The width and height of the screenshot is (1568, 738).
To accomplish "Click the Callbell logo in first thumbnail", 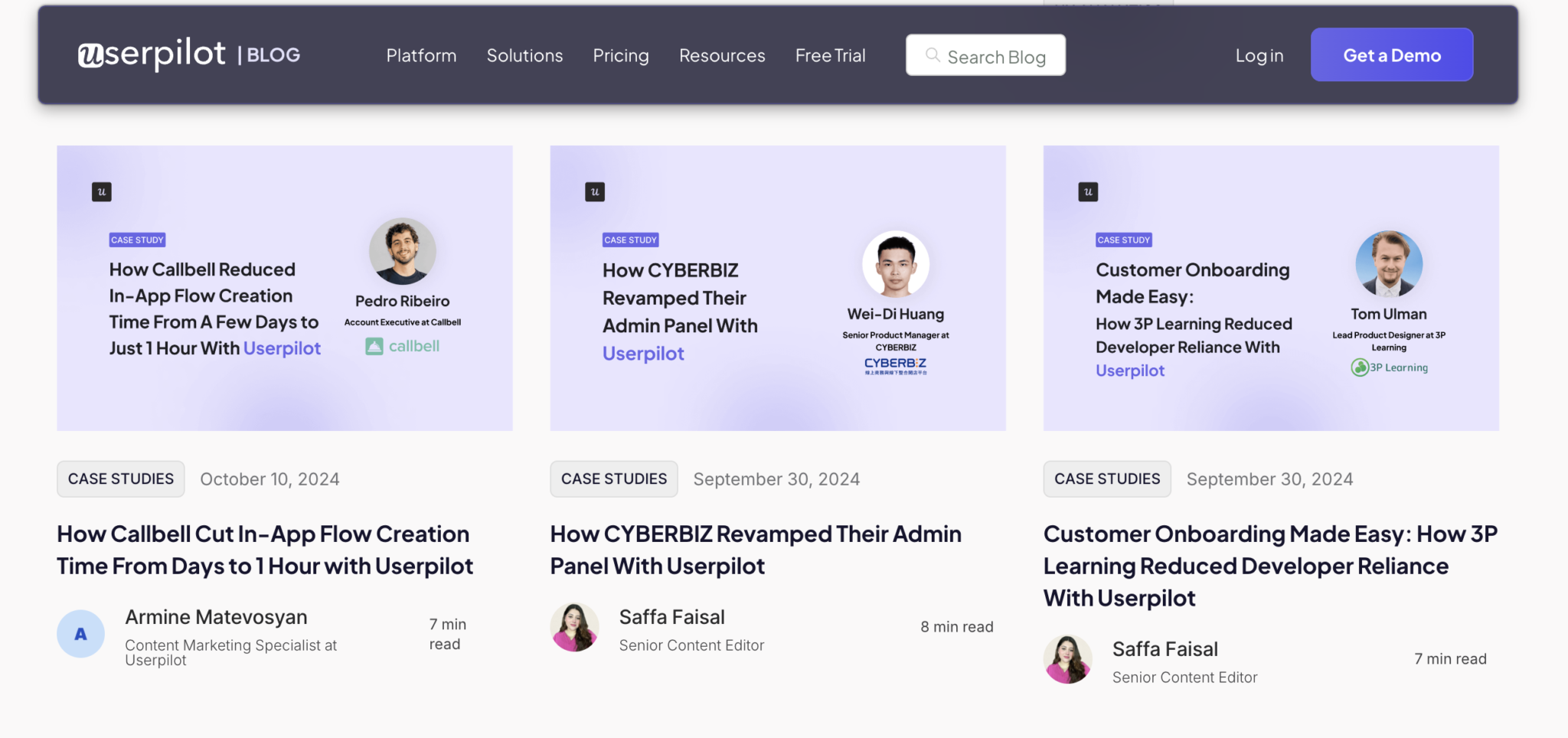I will [403, 346].
